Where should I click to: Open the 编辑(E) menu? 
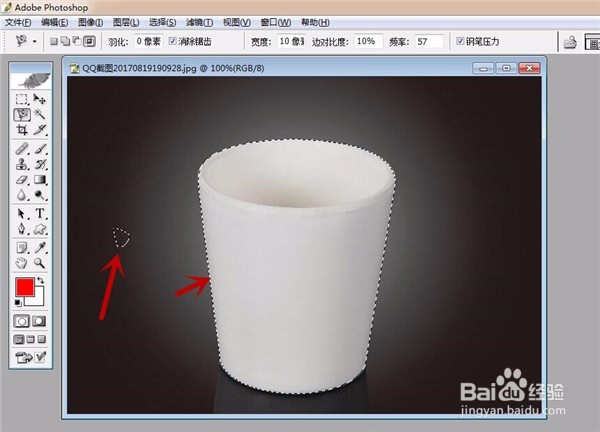(x=54, y=23)
